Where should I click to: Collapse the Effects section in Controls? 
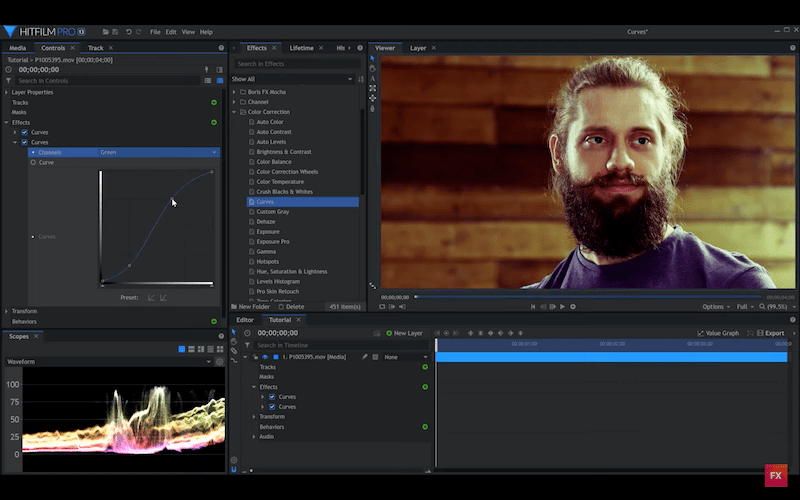pyautogui.click(x=7, y=122)
